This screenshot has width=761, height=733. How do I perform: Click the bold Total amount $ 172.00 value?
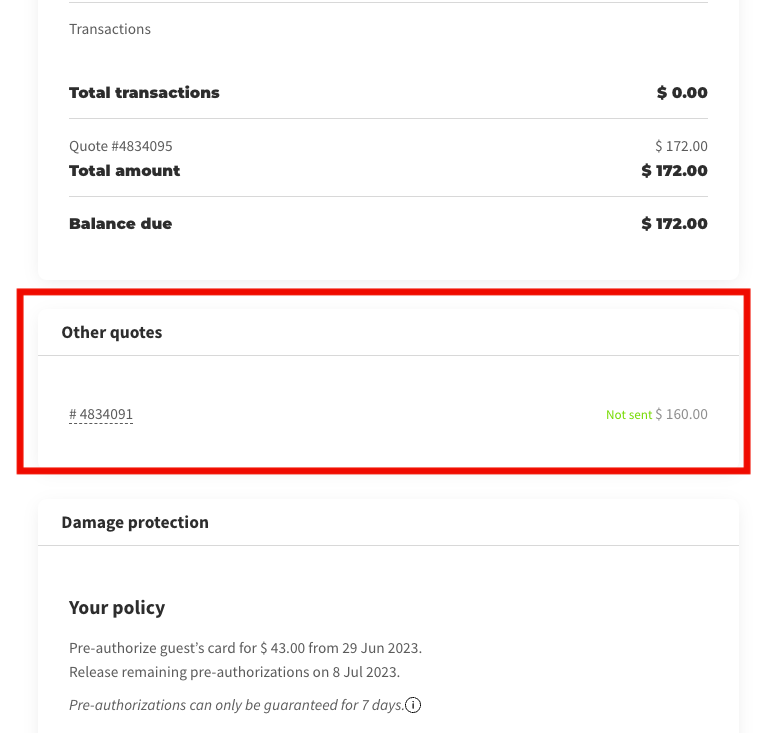pos(674,170)
